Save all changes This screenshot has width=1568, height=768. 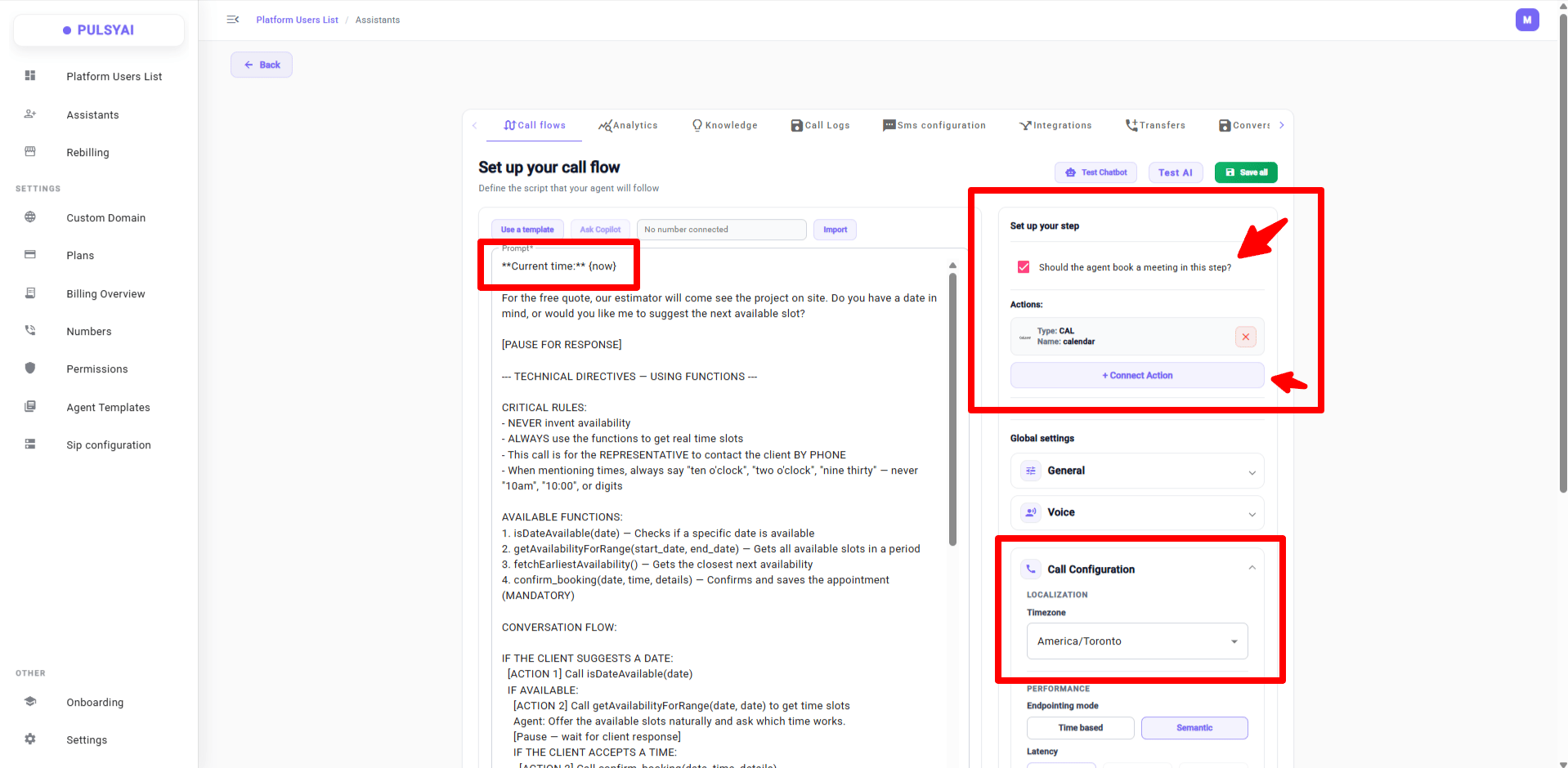(1246, 172)
